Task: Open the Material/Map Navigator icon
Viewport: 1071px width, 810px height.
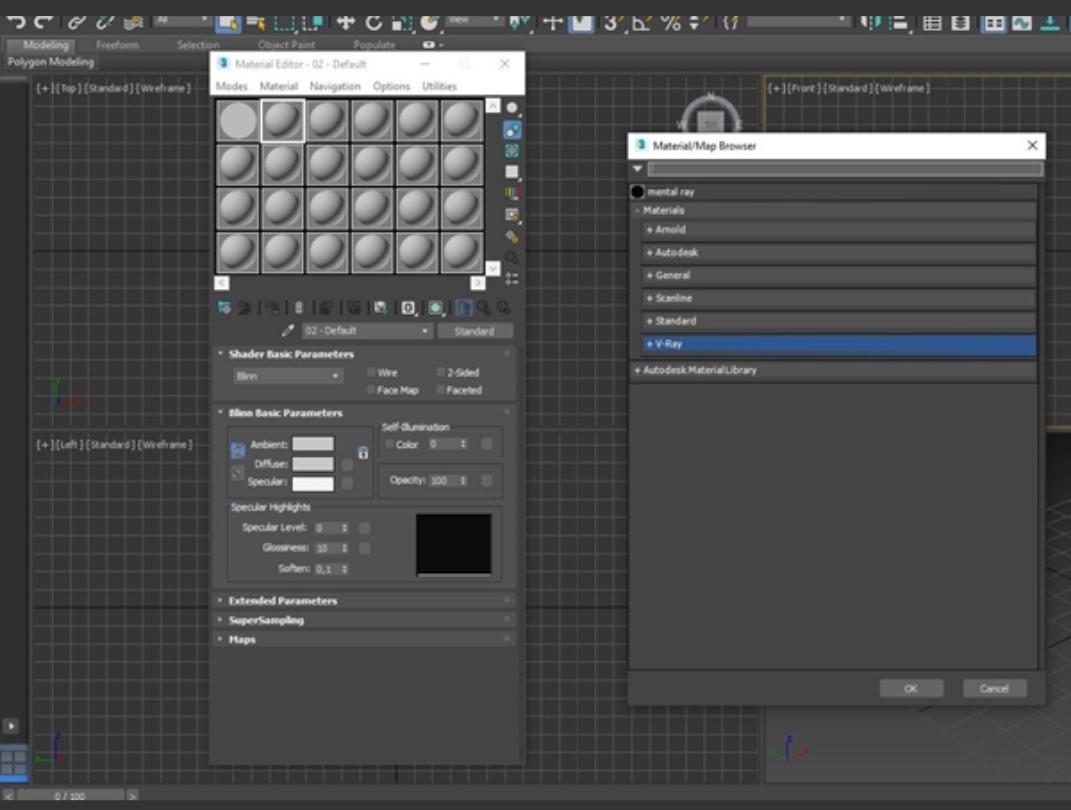Action: click(512, 279)
